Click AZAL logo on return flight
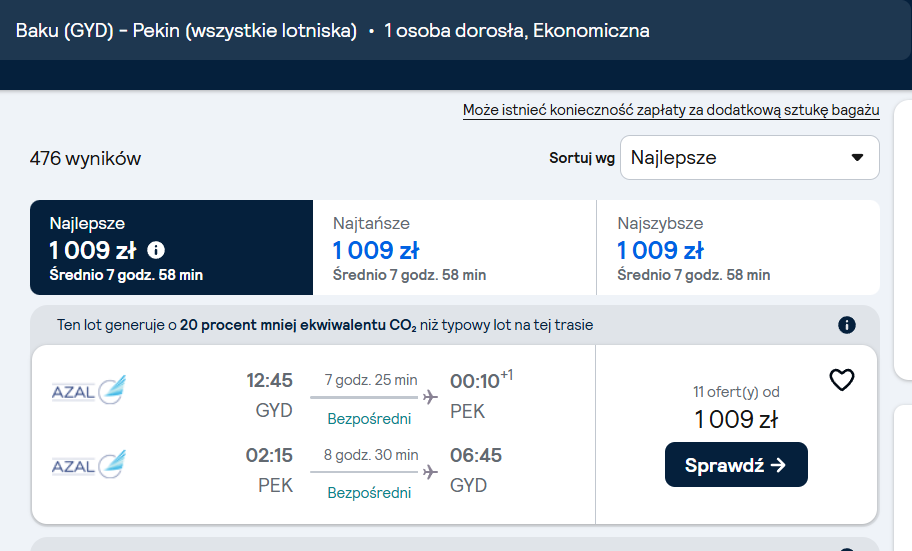912x551 pixels. 89,464
